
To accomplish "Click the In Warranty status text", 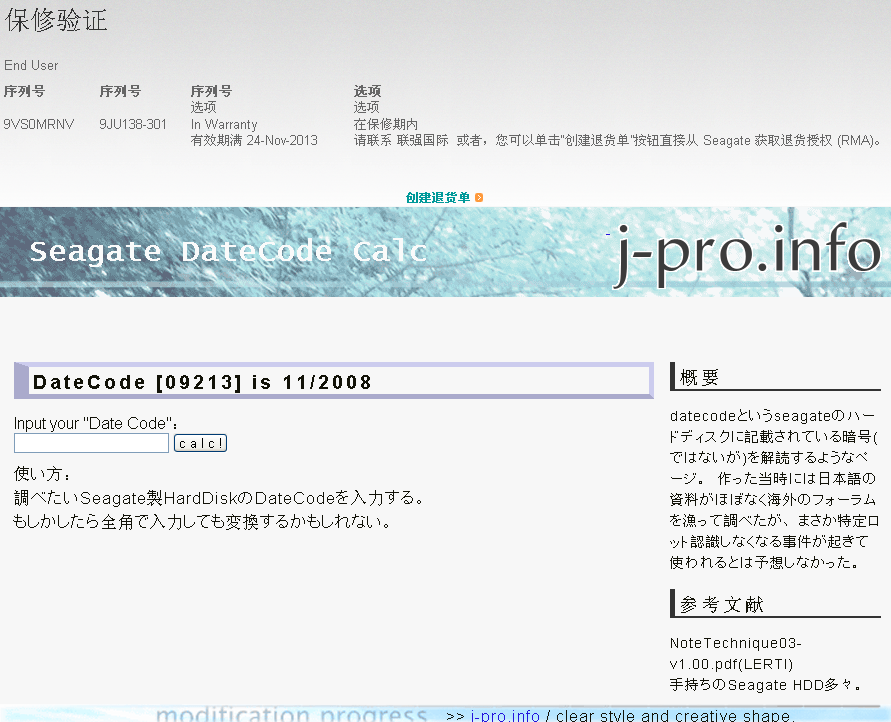I will pyautogui.click(x=224, y=124).
